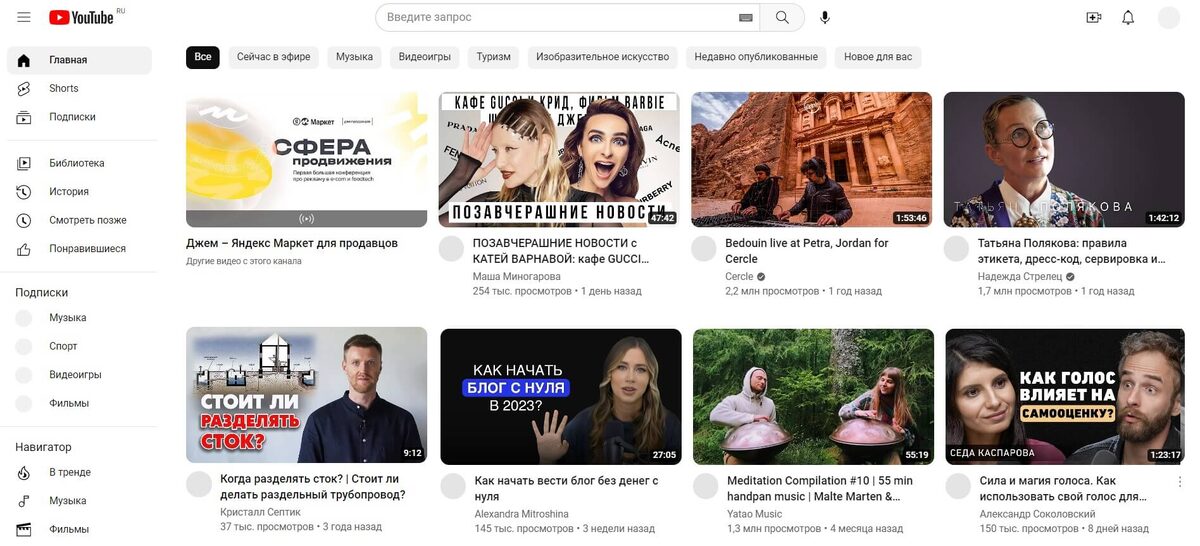Viewport: 1200px width, 546px height.
Task: Select Изобразительное искусство chip
Action: (x=602, y=57)
